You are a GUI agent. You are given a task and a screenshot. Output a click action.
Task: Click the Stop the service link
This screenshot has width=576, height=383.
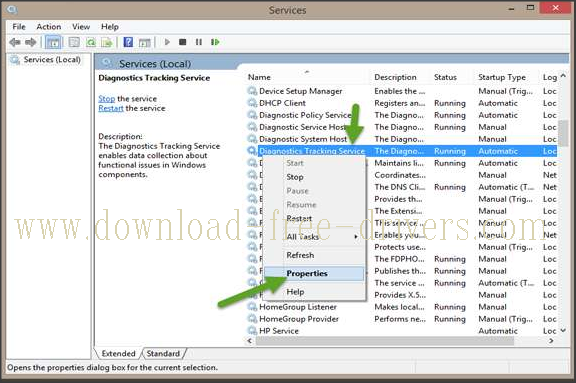click(107, 99)
